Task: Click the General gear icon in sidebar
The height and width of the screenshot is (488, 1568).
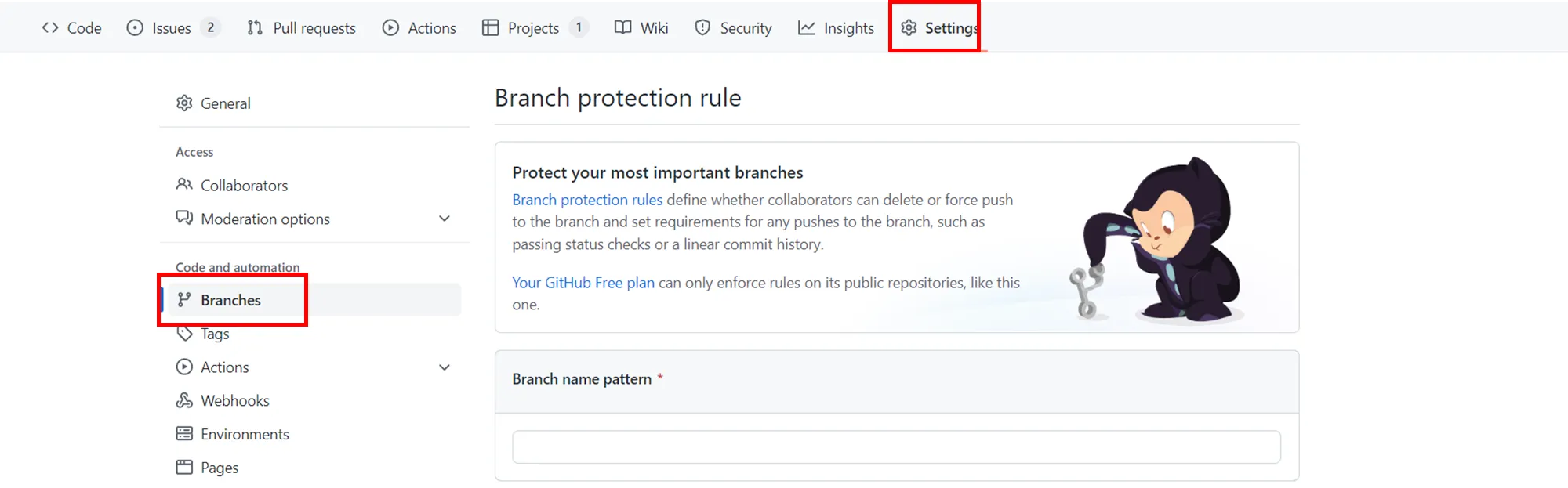Action: click(184, 103)
